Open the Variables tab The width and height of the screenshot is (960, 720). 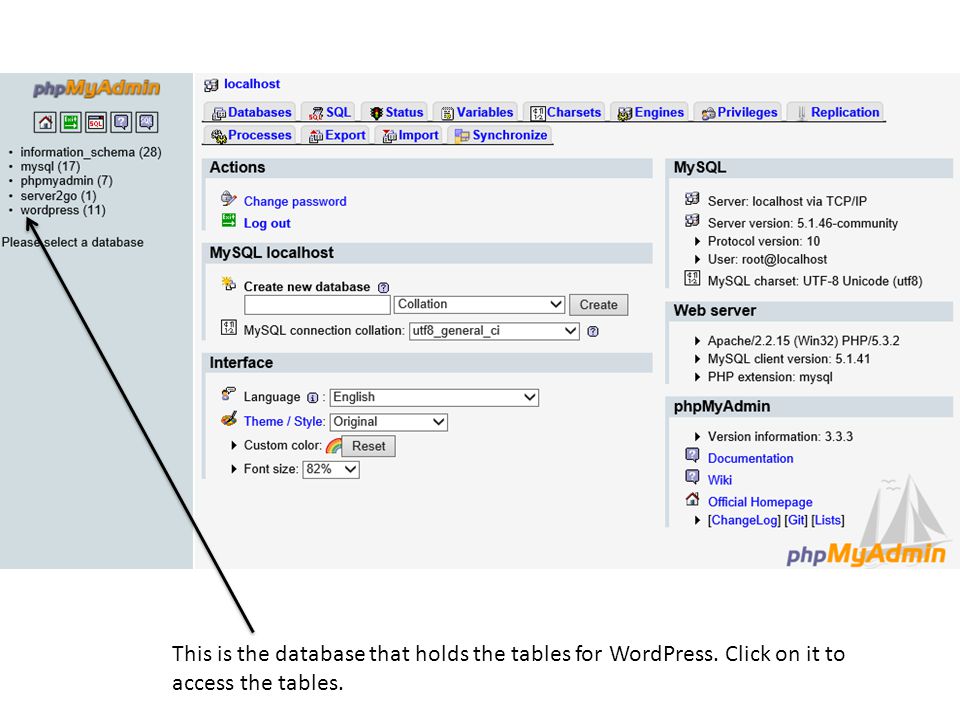pyautogui.click(x=477, y=113)
